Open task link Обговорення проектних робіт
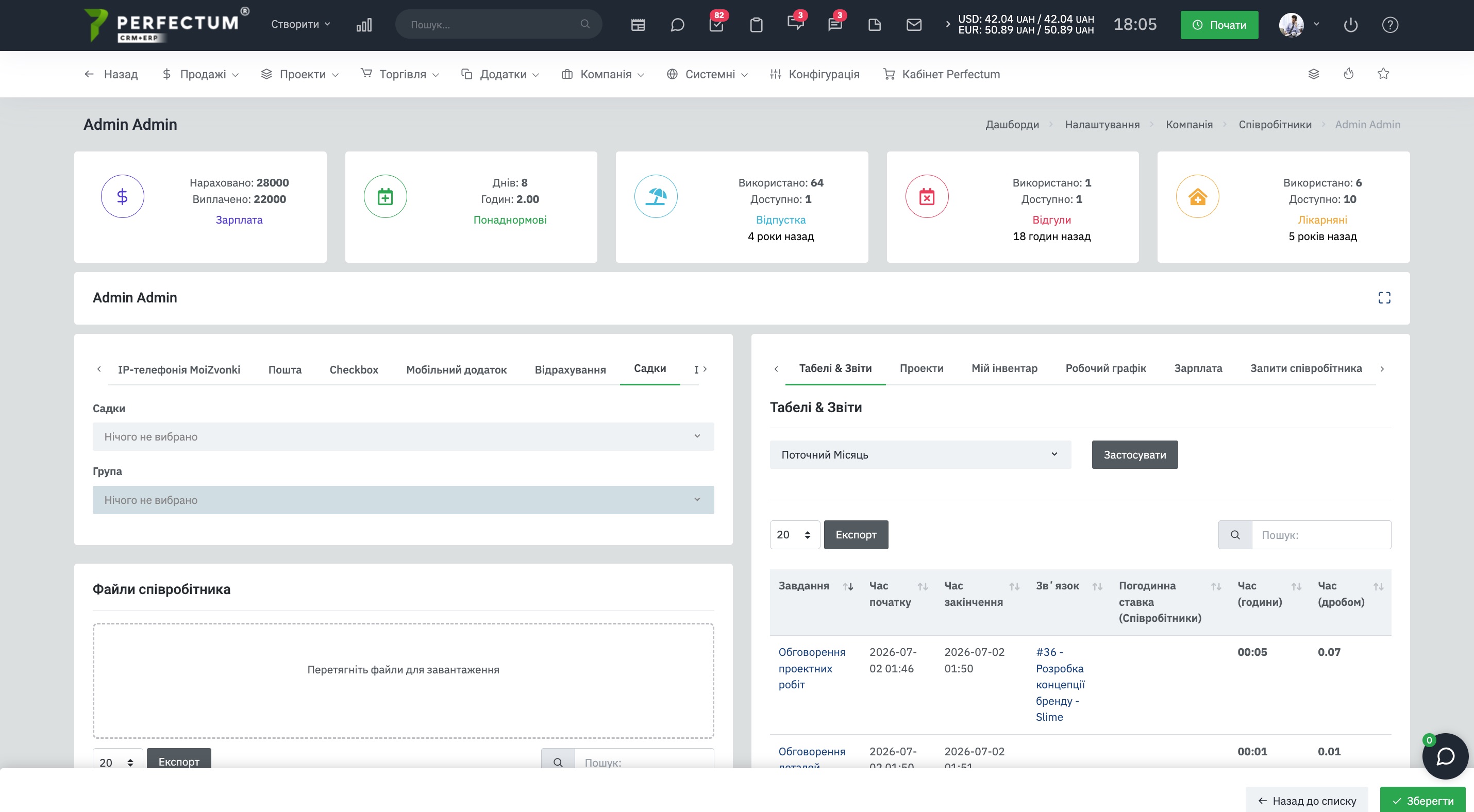The width and height of the screenshot is (1474, 812). tap(811, 668)
